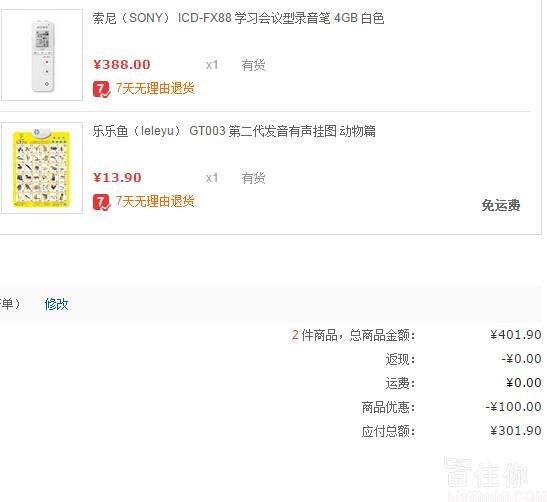Click the 应付总额 amount ¥301.90
547x502 pixels.
coord(516,431)
